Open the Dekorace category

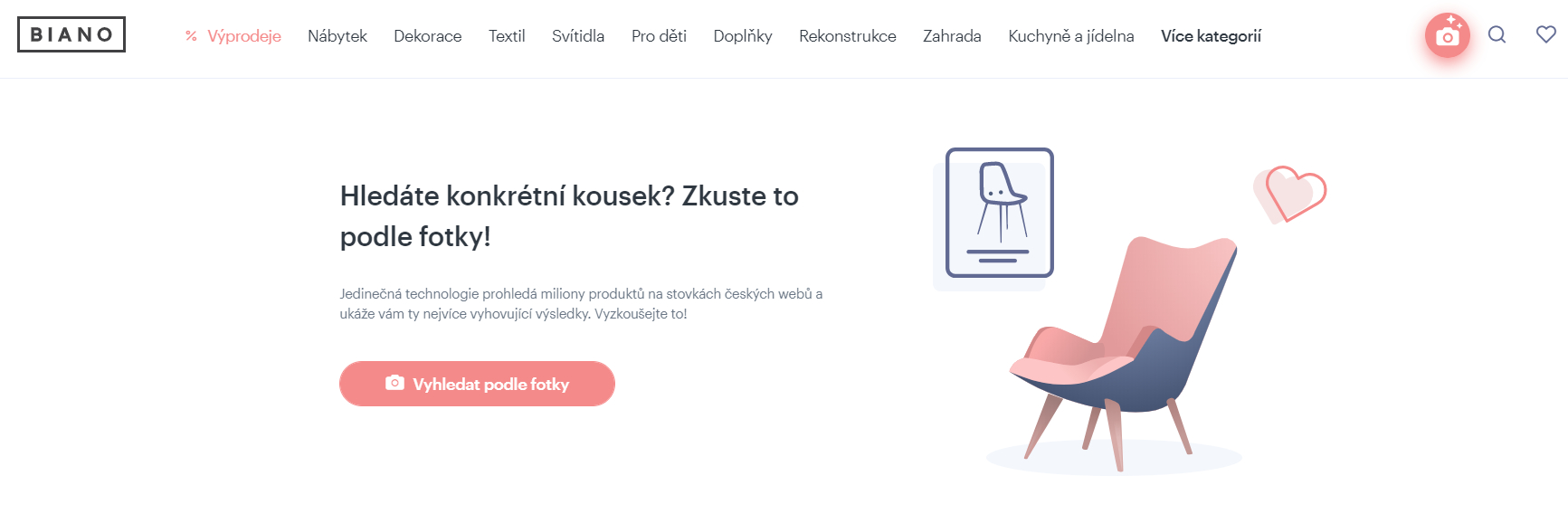point(428,36)
